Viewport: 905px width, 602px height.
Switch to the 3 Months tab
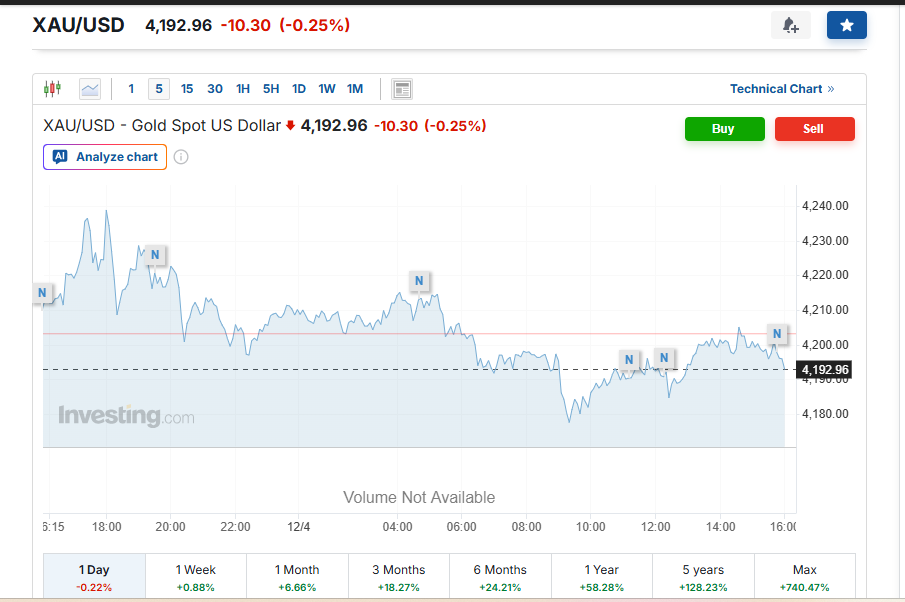[398, 577]
